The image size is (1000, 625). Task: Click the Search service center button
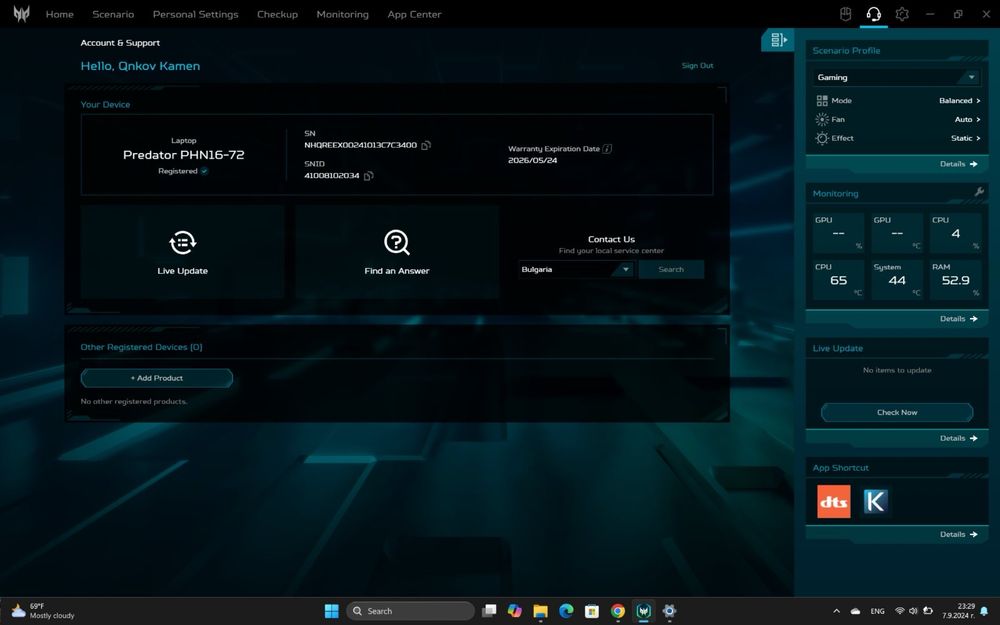click(x=671, y=270)
